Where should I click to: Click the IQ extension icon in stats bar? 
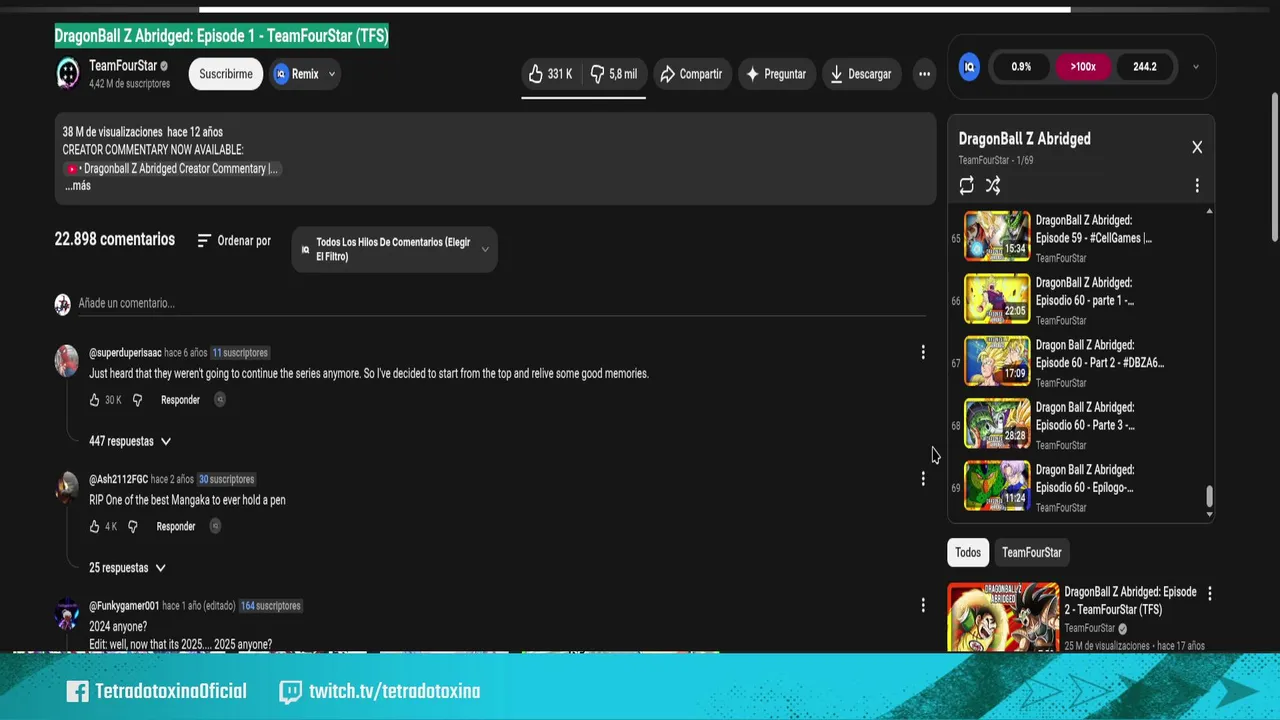click(969, 67)
